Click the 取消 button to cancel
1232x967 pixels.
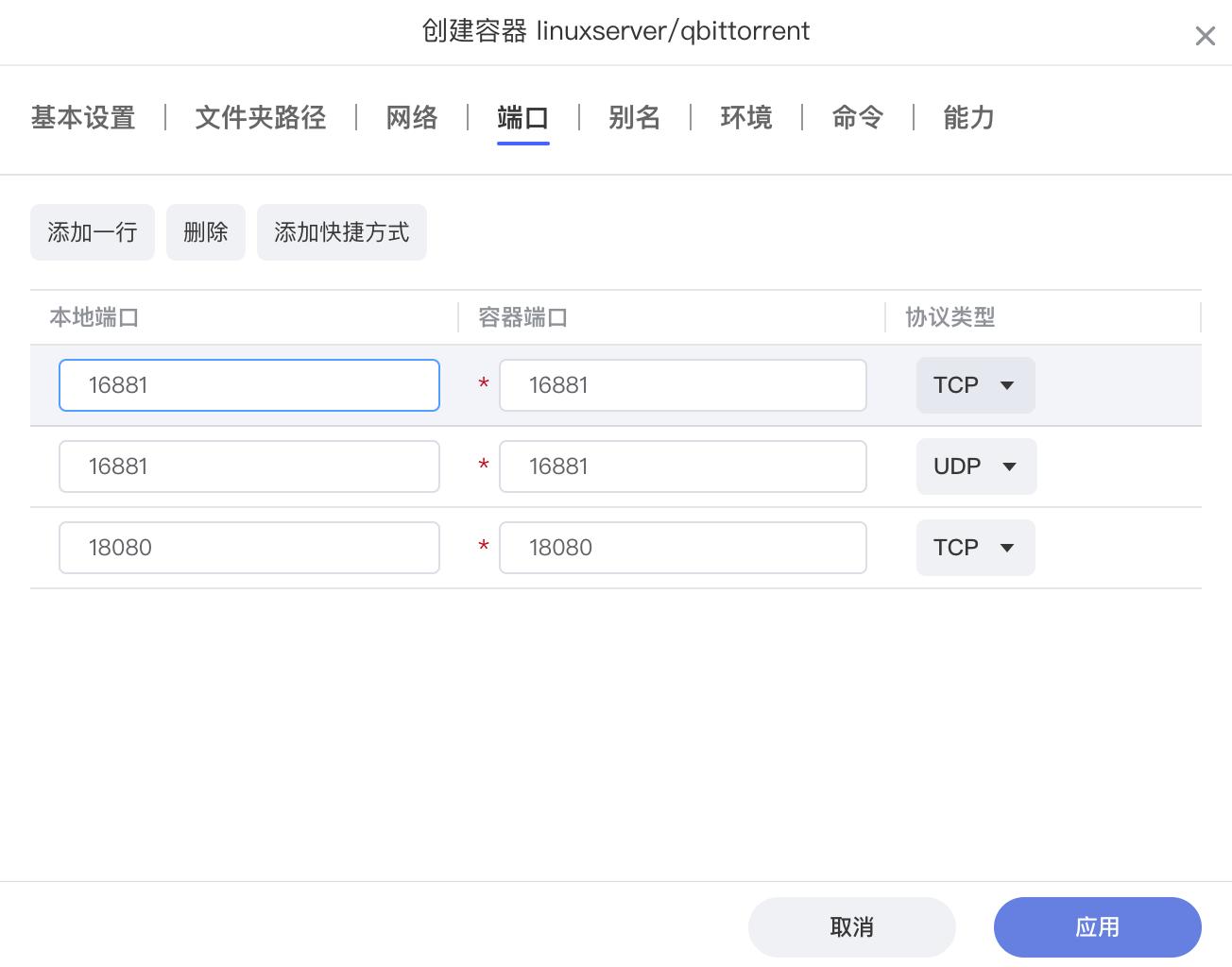click(851, 926)
